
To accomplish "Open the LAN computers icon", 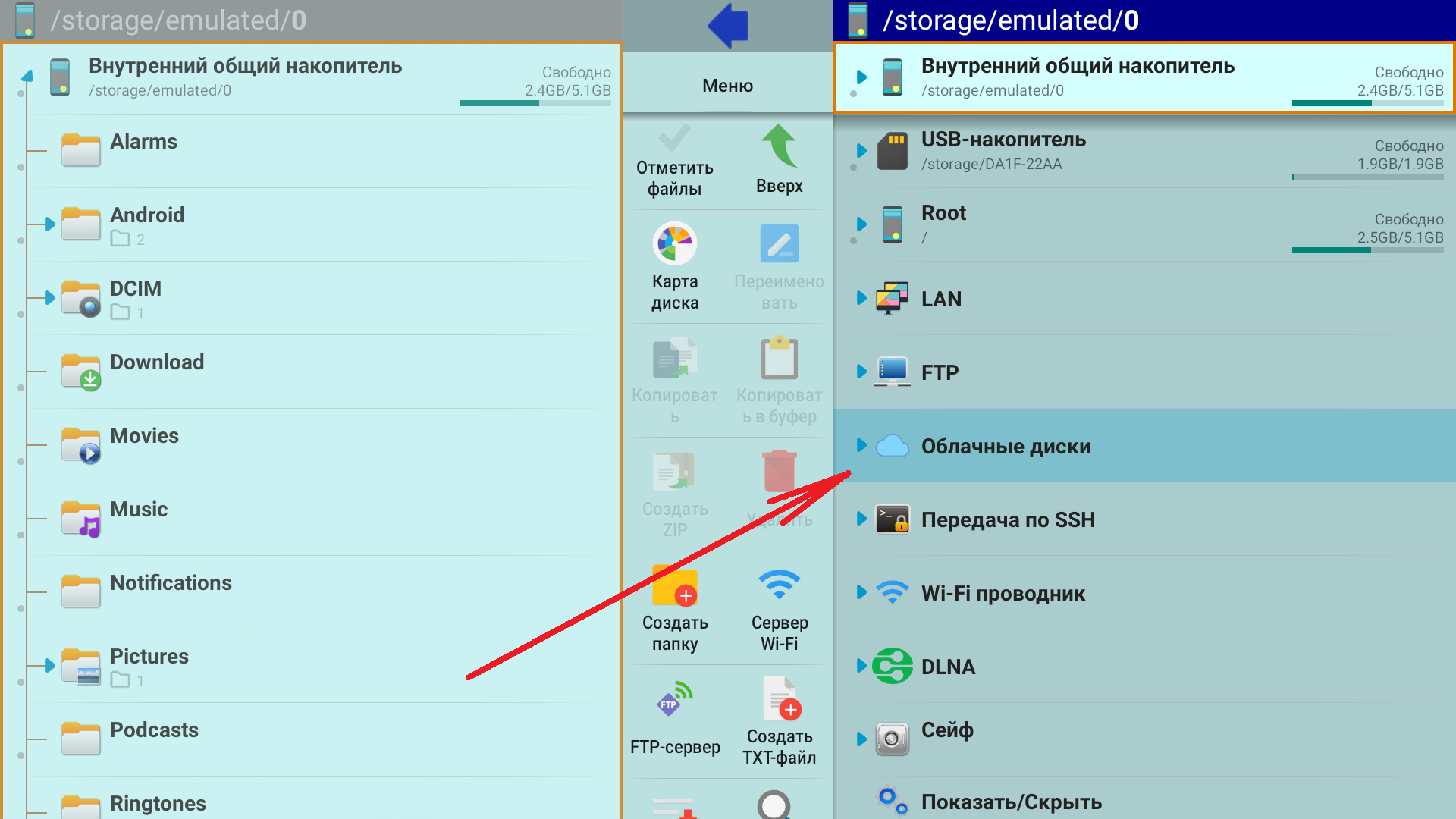I will click(x=893, y=298).
